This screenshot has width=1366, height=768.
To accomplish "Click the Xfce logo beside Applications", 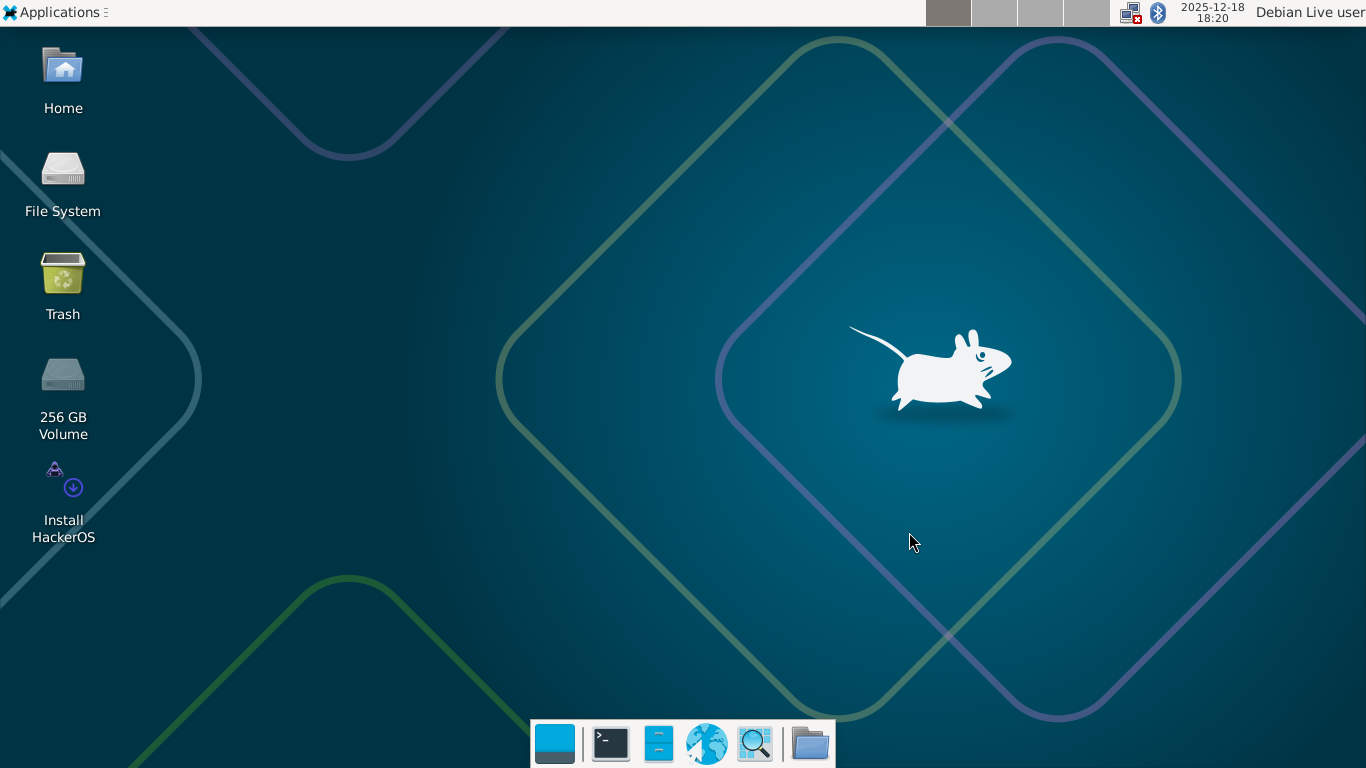I will 10,12.
